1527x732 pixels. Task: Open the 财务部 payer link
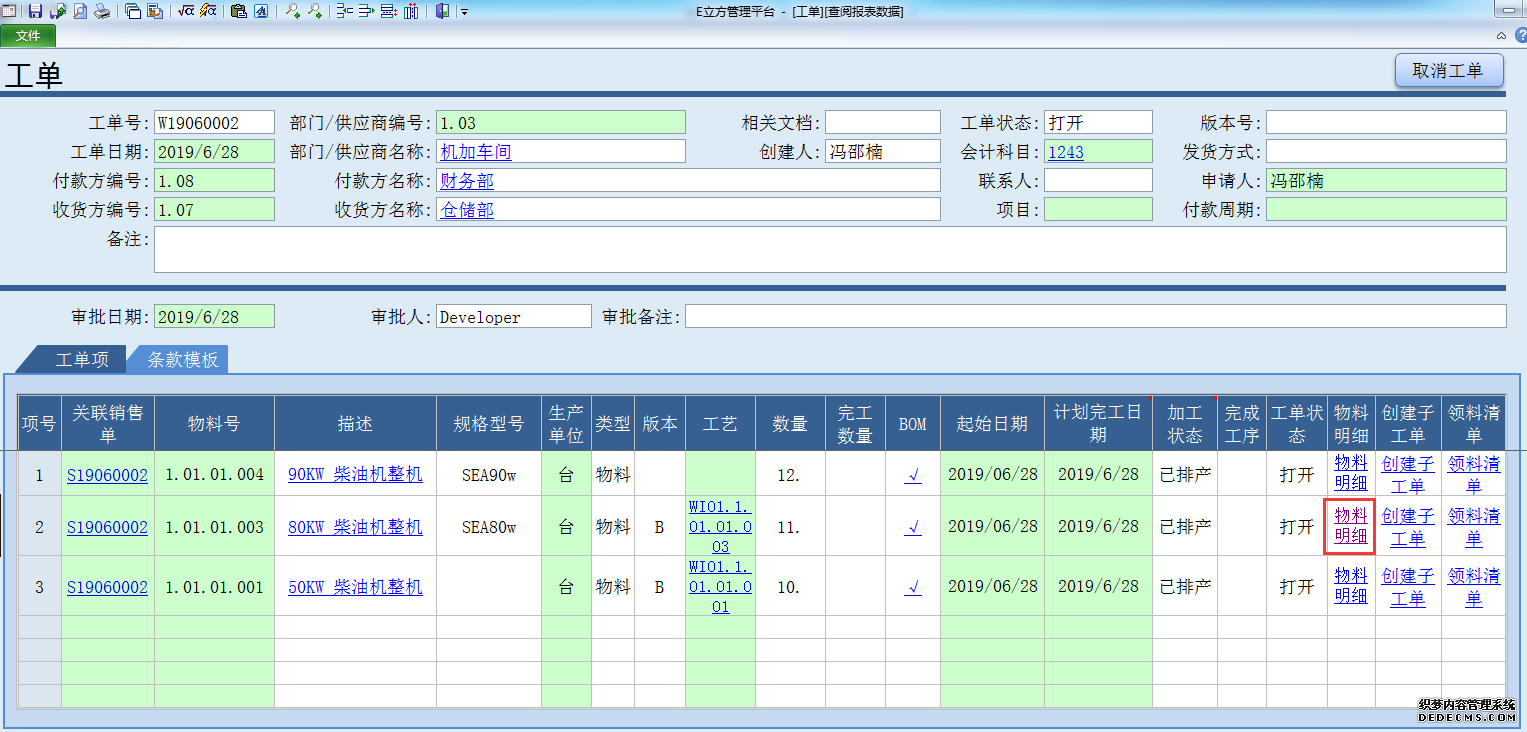[x=467, y=181]
